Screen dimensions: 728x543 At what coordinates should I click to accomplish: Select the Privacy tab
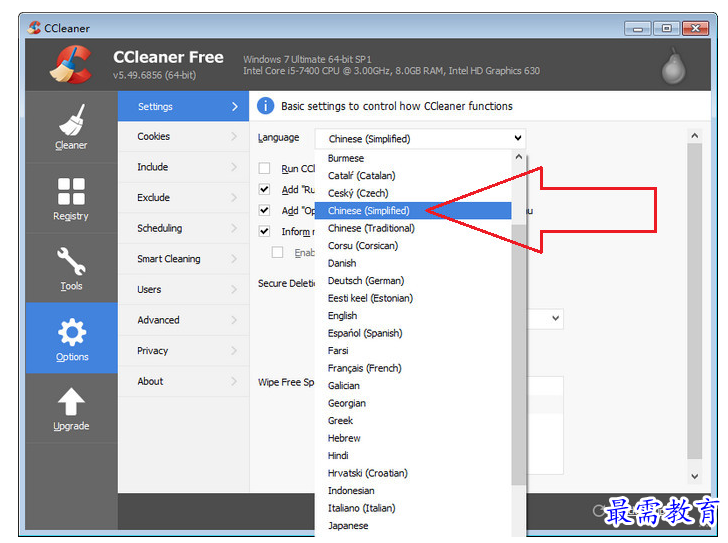[183, 351]
